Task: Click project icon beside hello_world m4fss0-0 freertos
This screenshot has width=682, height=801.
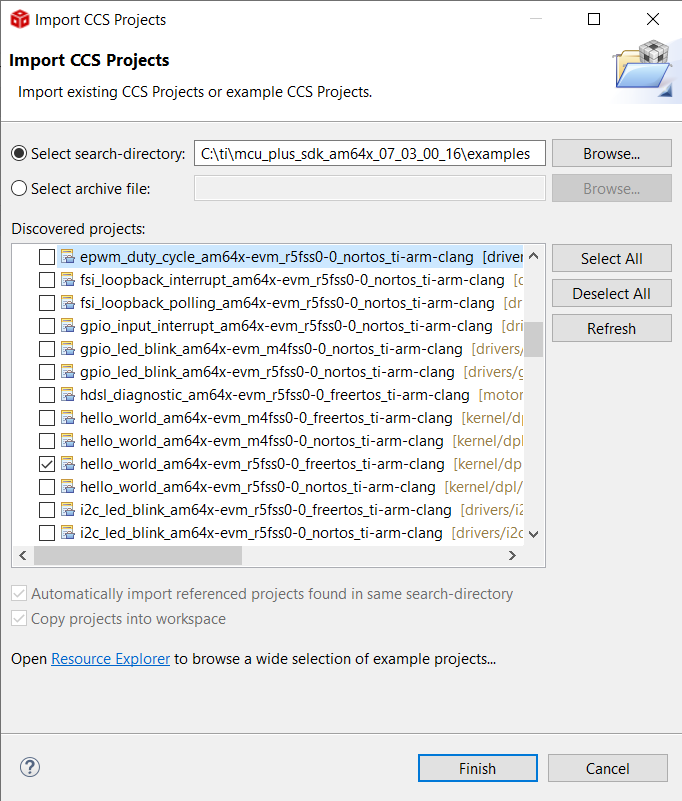Action: point(68,418)
